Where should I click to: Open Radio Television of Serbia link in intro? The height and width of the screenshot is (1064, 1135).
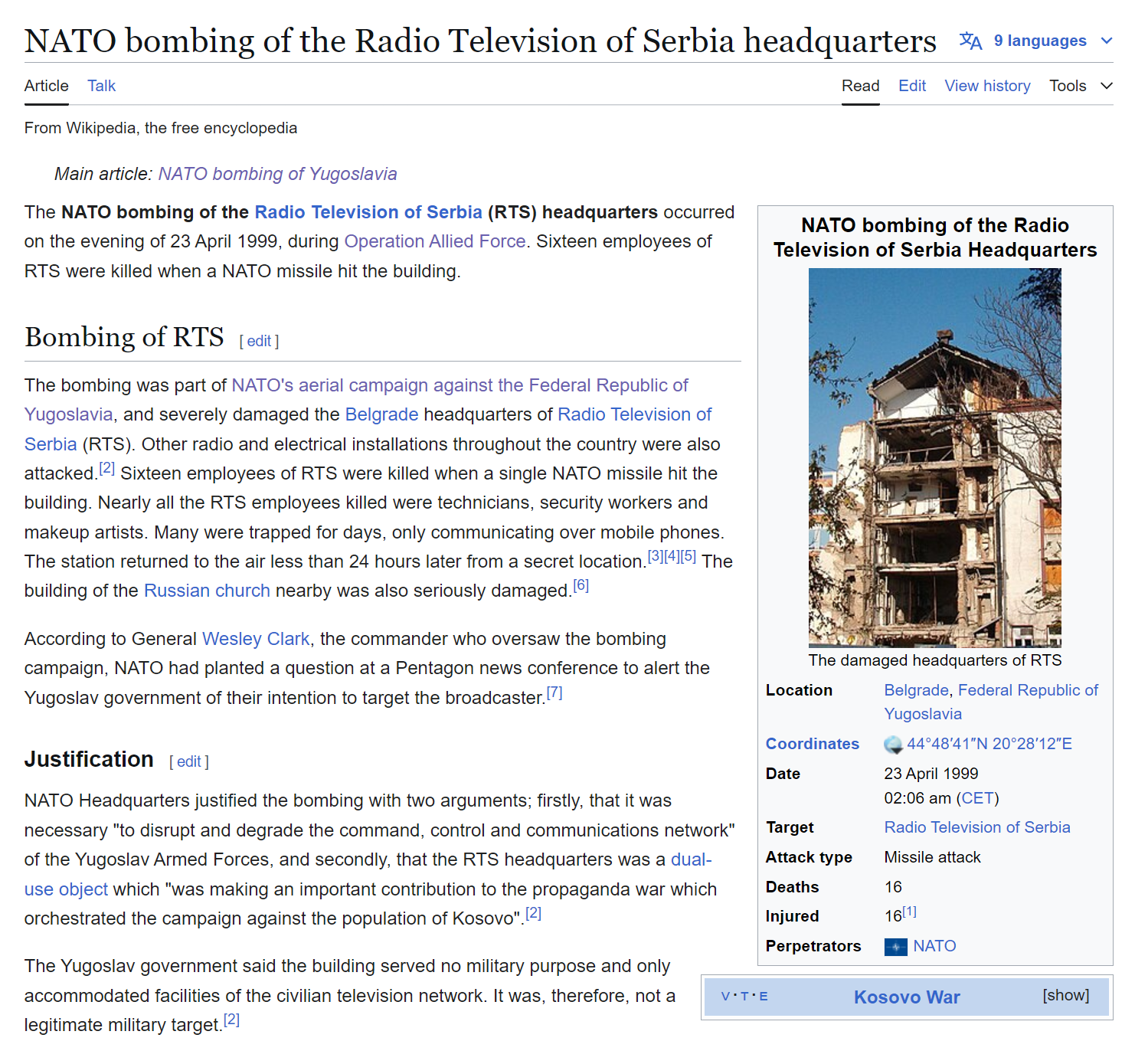pos(368,212)
